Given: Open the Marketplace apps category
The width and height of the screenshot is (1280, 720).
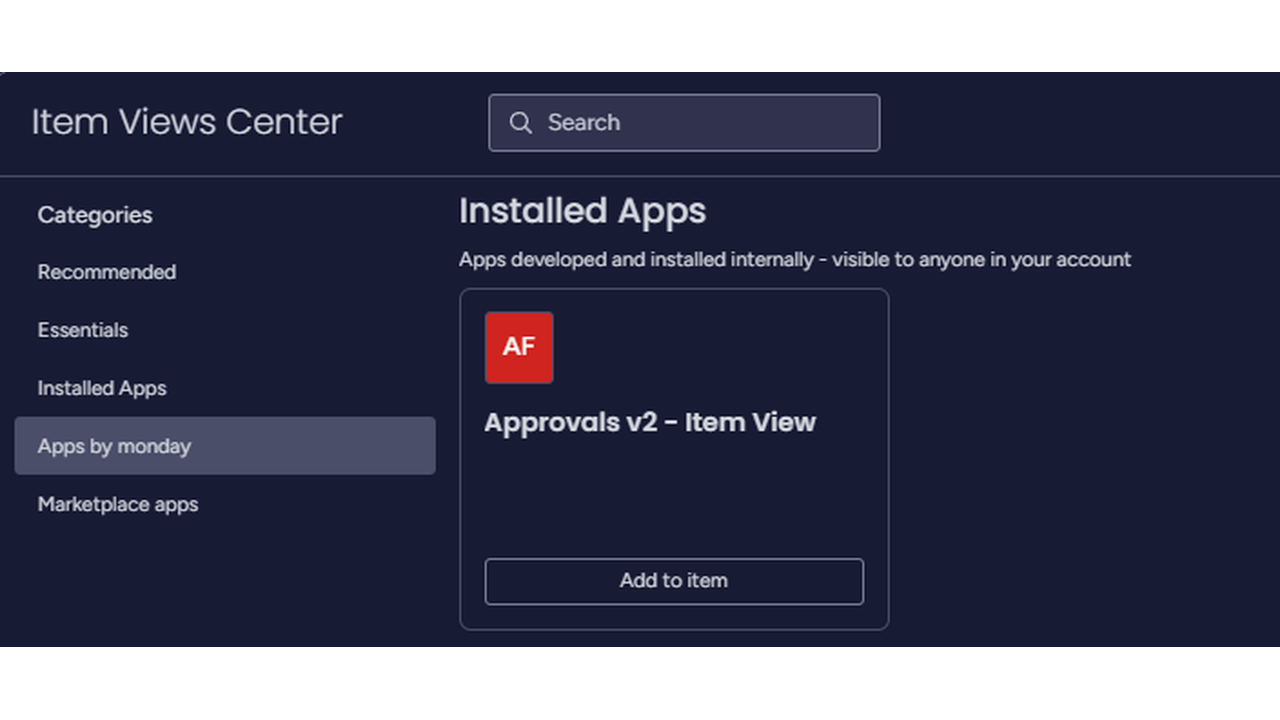Looking at the screenshot, I should point(118,504).
